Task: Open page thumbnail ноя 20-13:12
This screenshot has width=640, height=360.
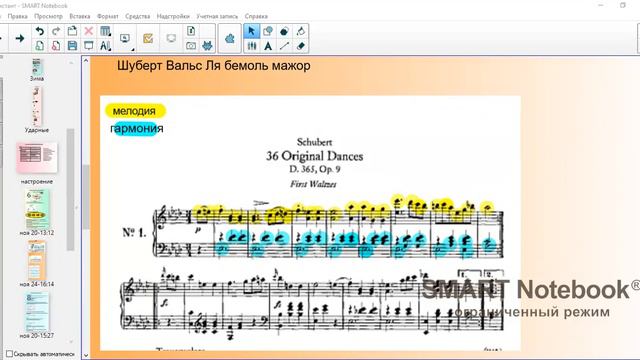Action: tap(37, 209)
